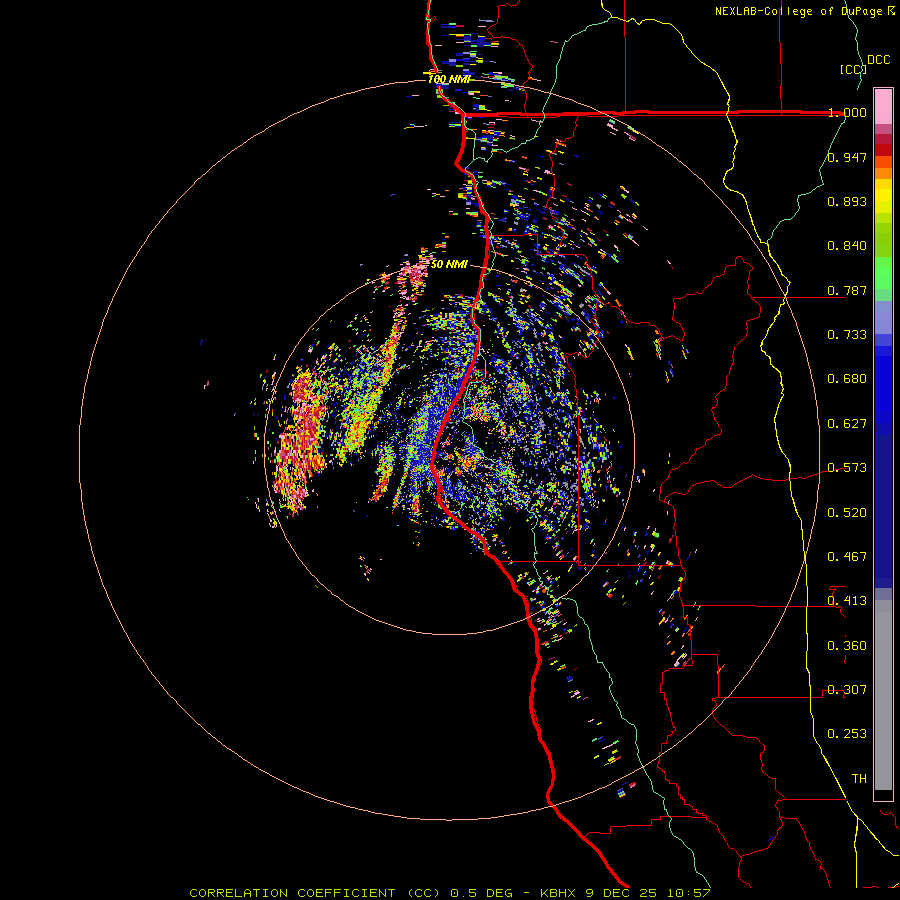Select the 0.413 legend value
The image size is (900, 900).
[x=847, y=601]
